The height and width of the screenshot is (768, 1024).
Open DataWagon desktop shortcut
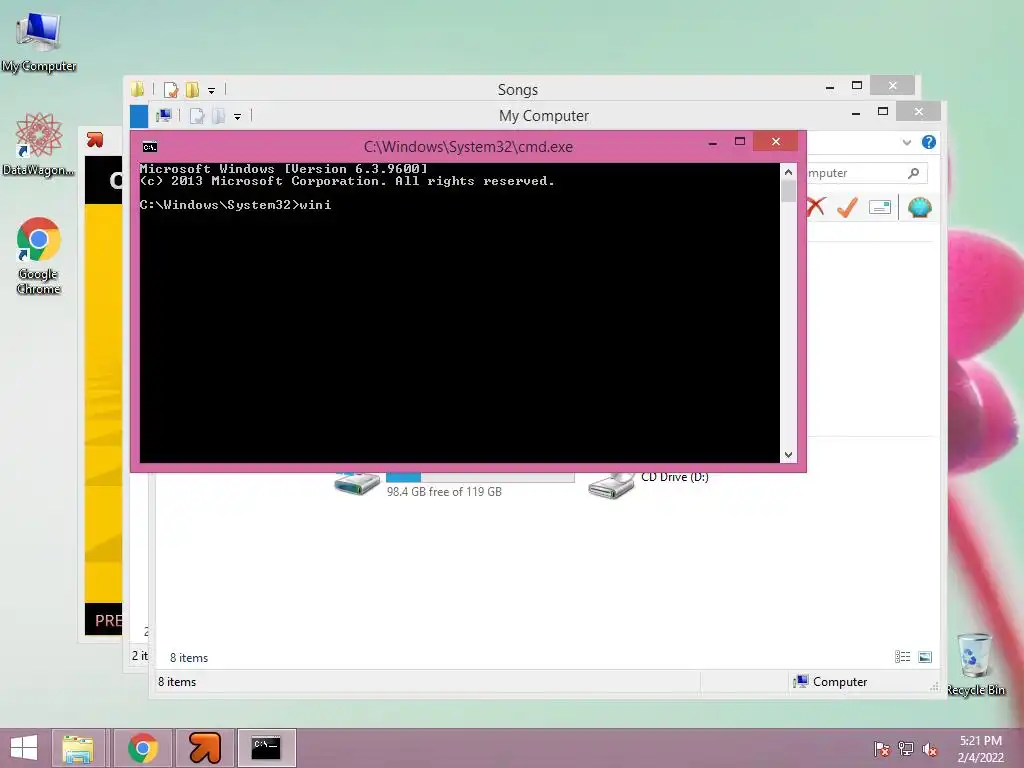coord(39,144)
